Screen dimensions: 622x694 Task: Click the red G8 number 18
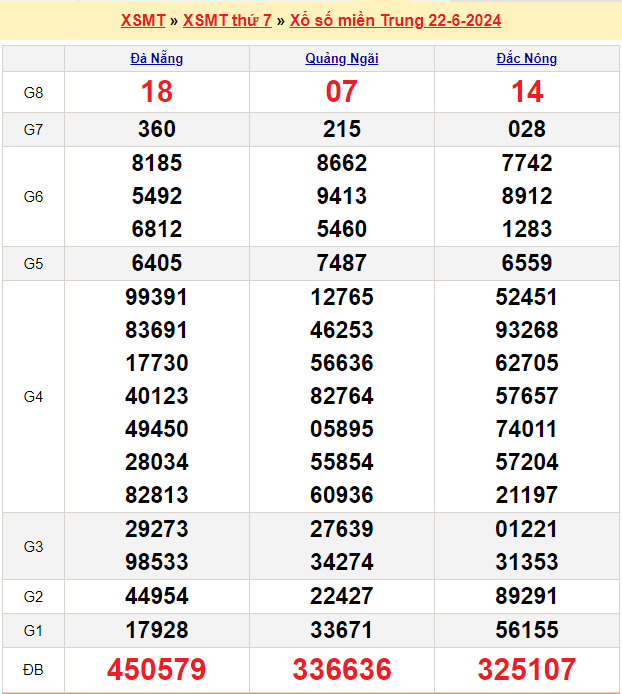[157, 93]
